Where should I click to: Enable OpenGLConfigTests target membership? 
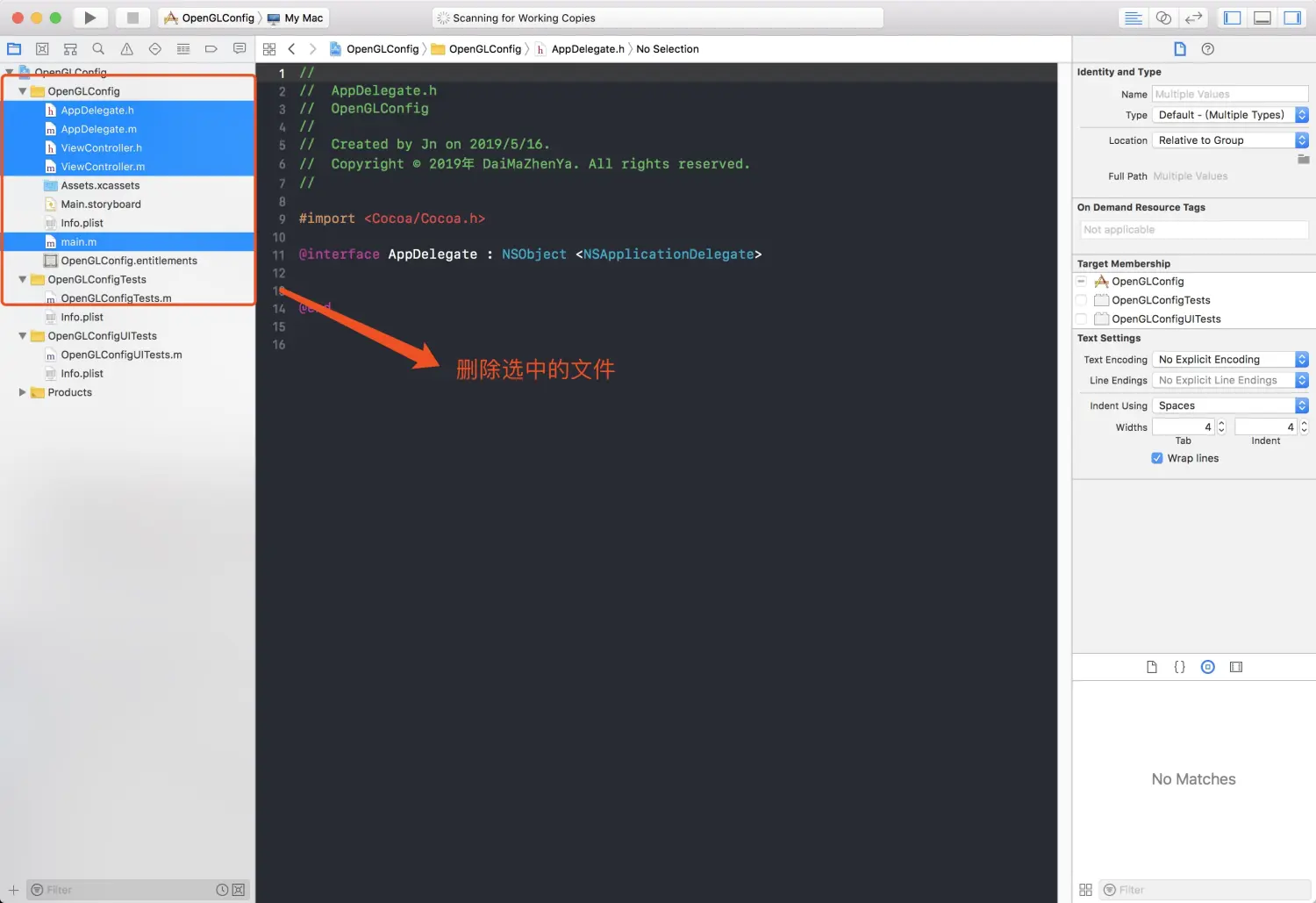(x=1081, y=300)
